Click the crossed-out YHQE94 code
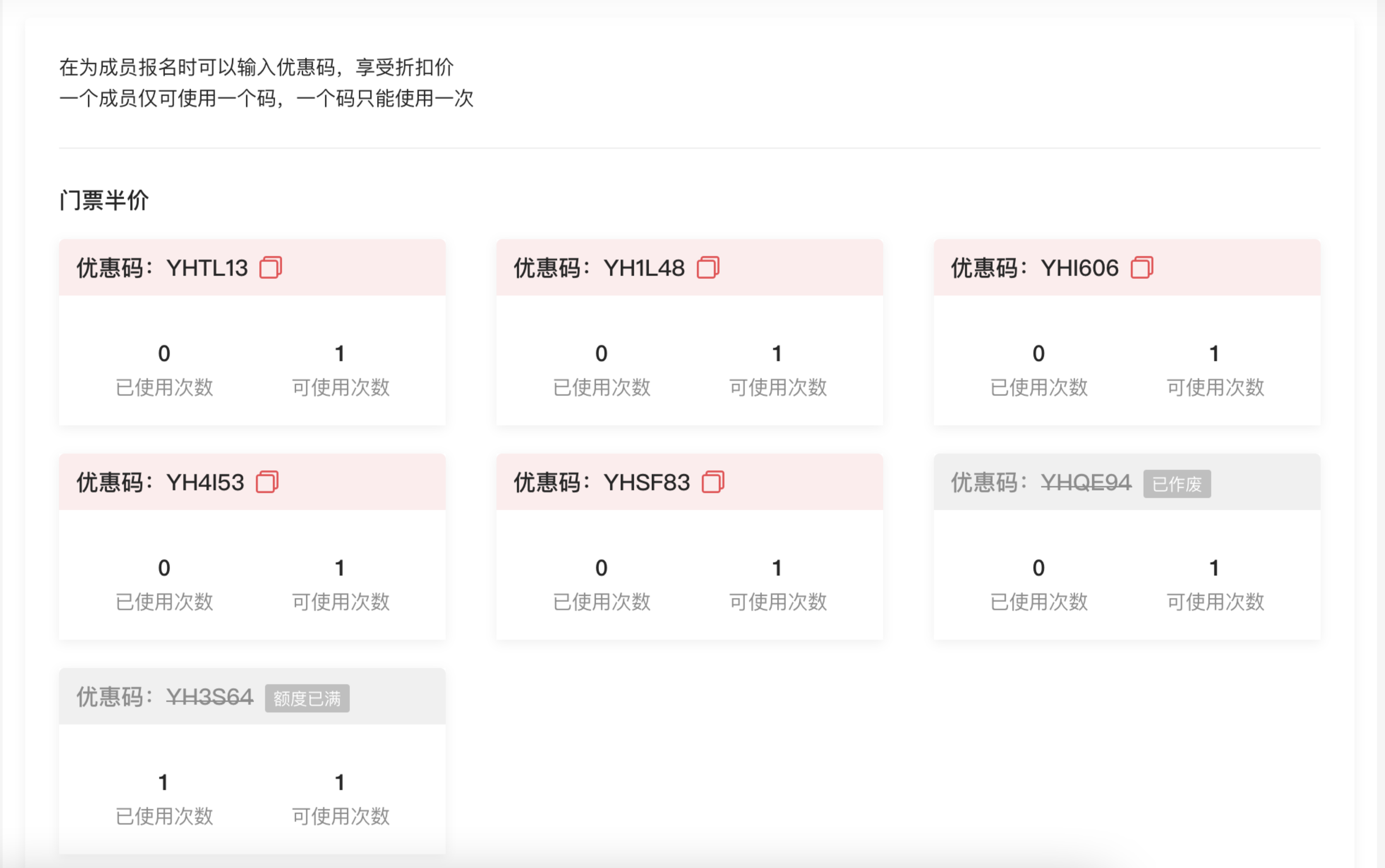 pos(1086,482)
